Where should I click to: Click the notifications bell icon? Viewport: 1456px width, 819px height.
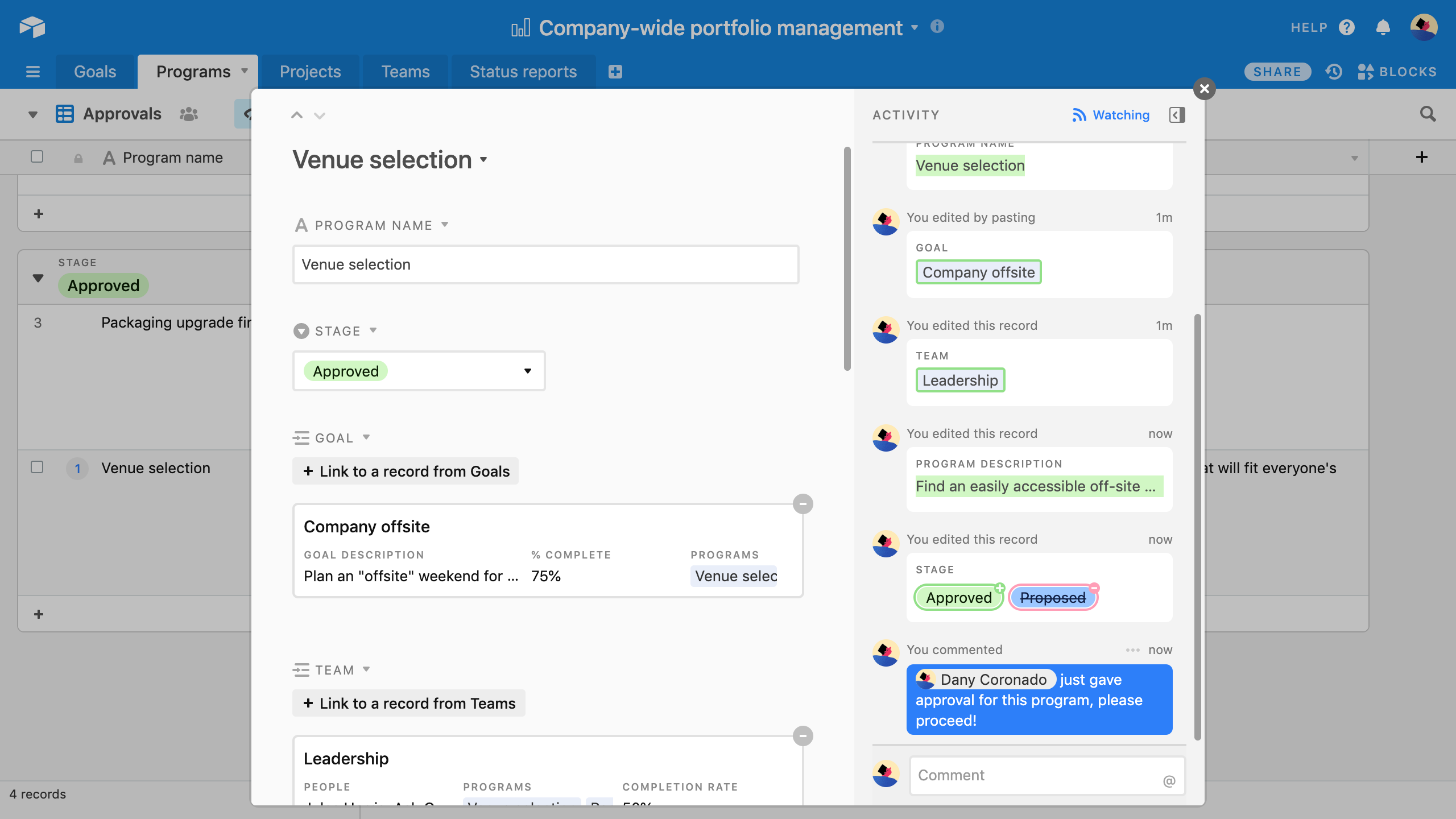click(1383, 27)
